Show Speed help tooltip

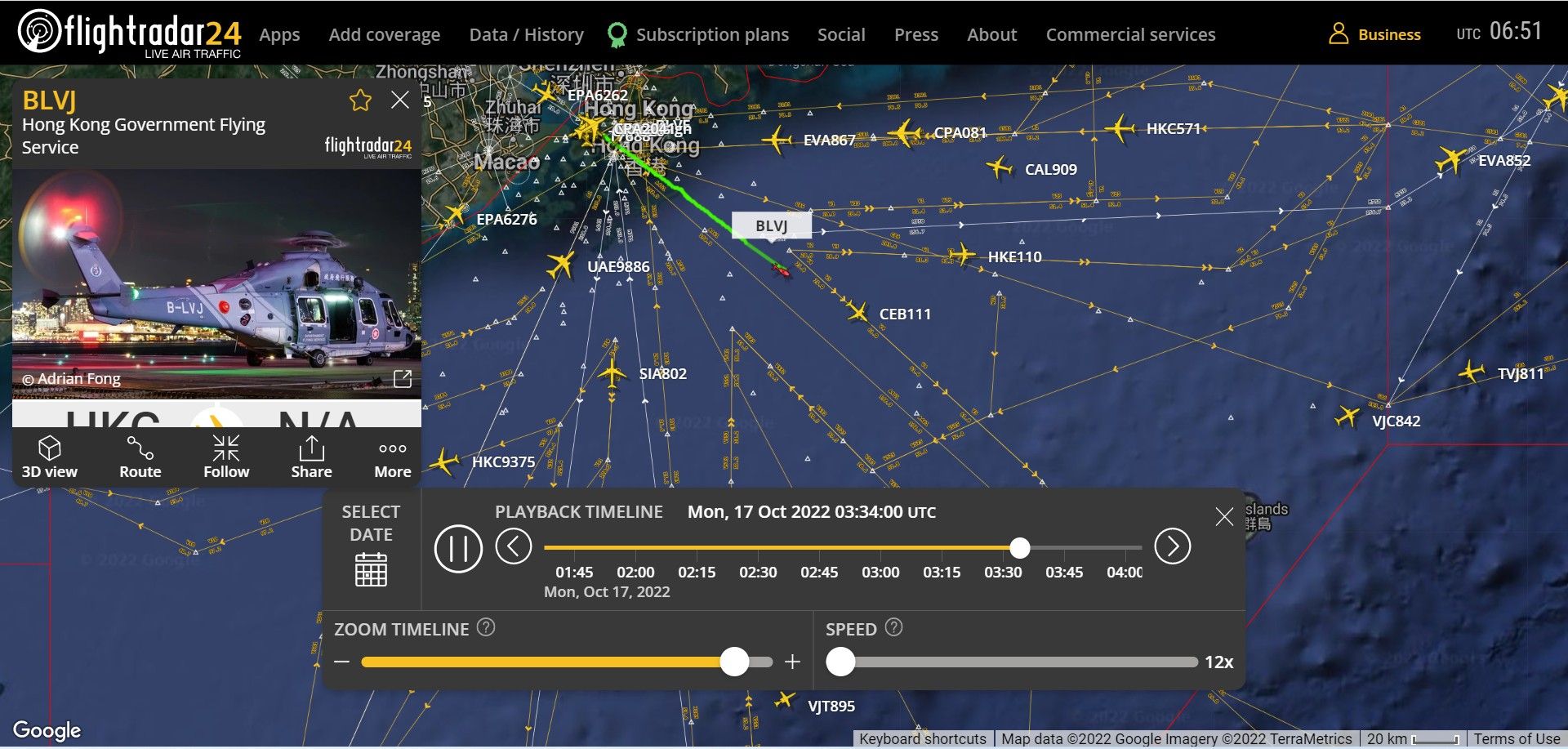pyautogui.click(x=894, y=627)
